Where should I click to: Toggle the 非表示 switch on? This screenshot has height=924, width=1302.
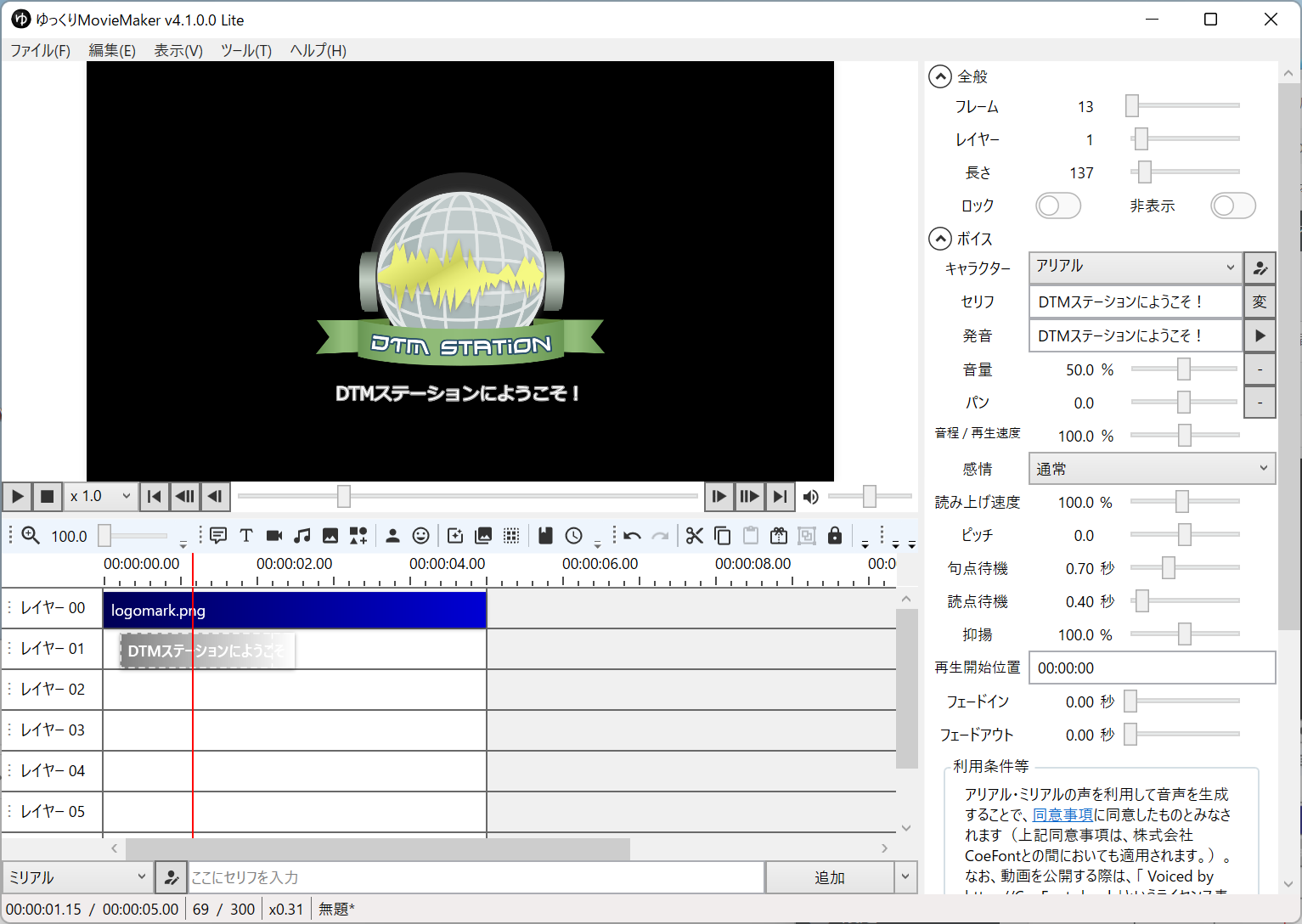(1233, 206)
